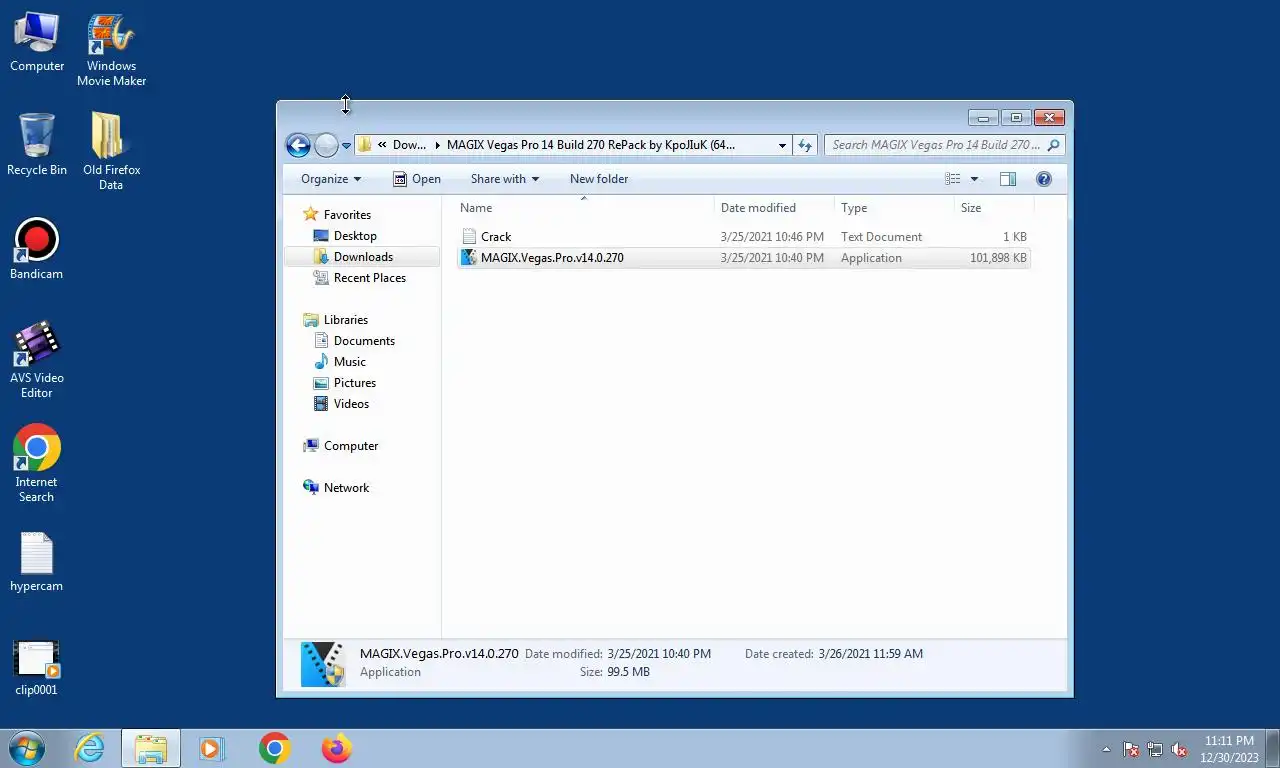Image resolution: width=1280 pixels, height=768 pixels.
Task: Open the Organize dropdown menu
Action: click(x=331, y=179)
